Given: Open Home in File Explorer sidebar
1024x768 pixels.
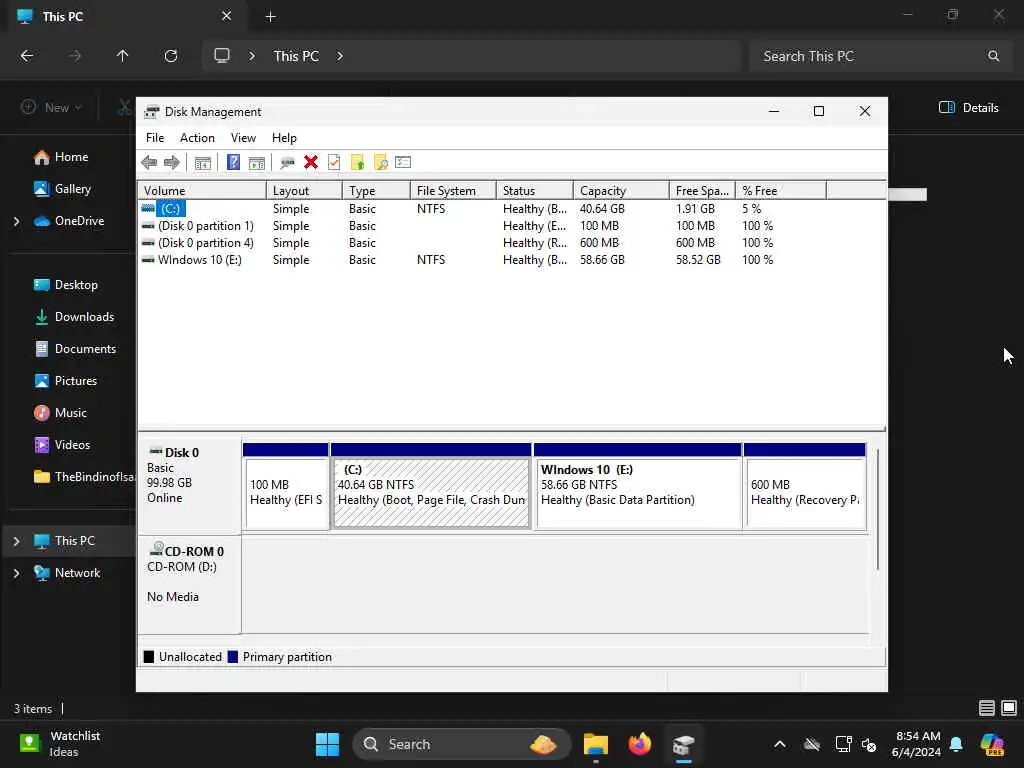Looking at the screenshot, I should pyautogui.click(x=61, y=157).
